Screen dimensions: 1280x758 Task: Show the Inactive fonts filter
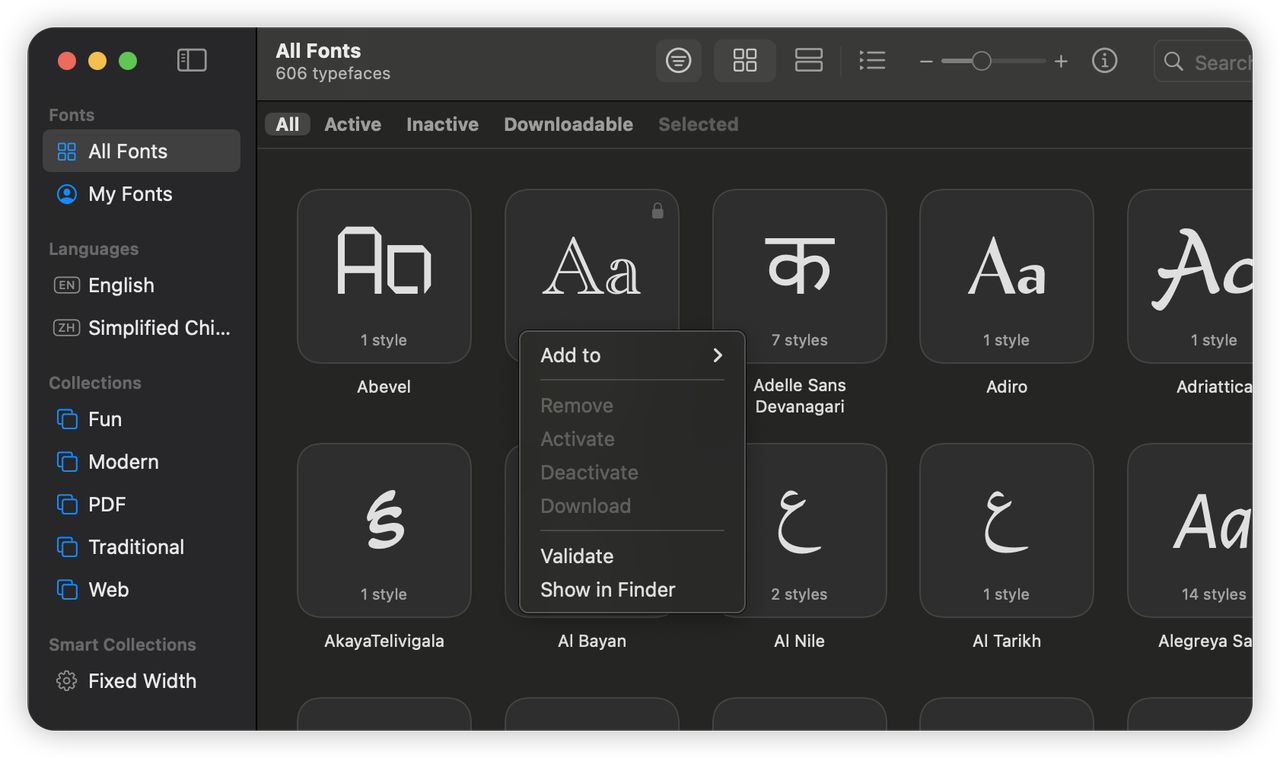(442, 124)
